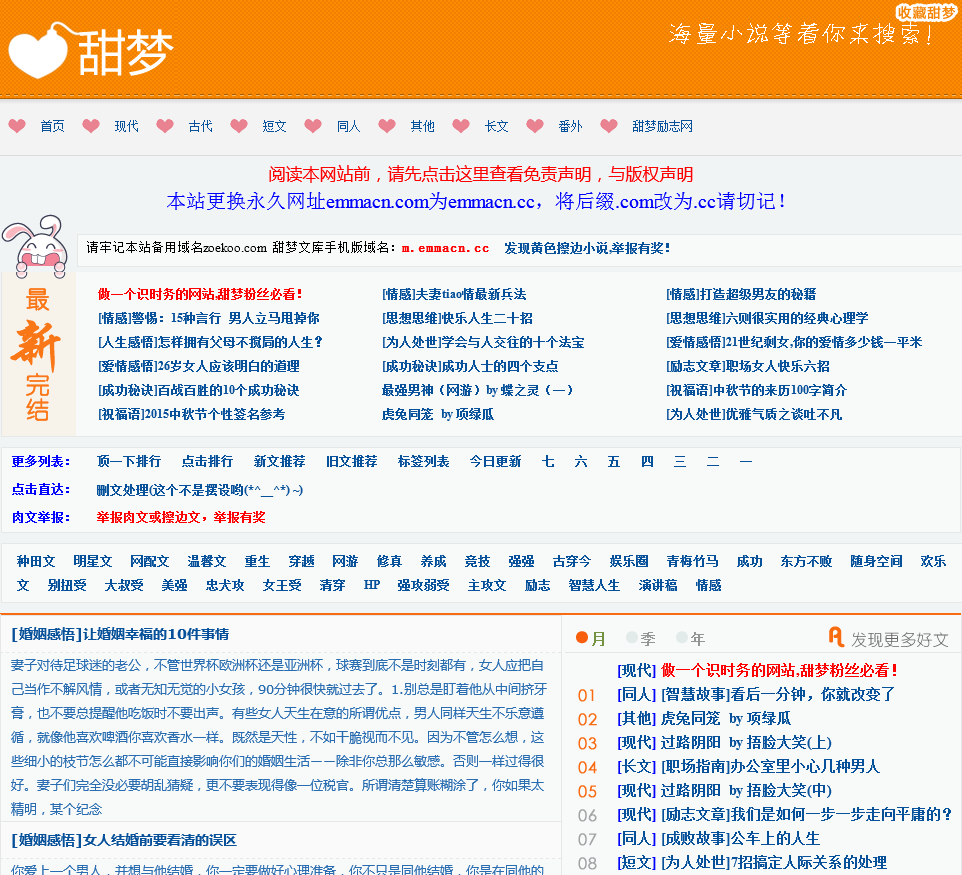Open the 同人 category

click(348, 126)
